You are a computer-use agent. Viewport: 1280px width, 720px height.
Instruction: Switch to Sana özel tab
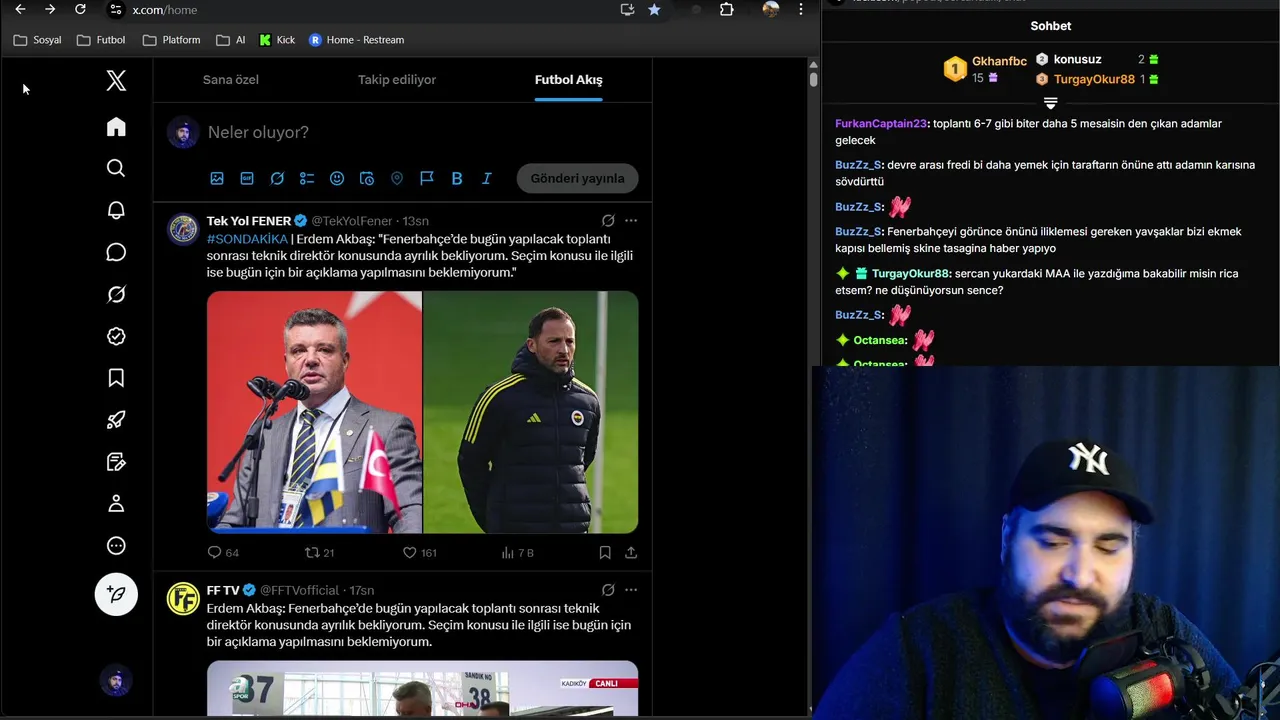[x=231, y=79]
